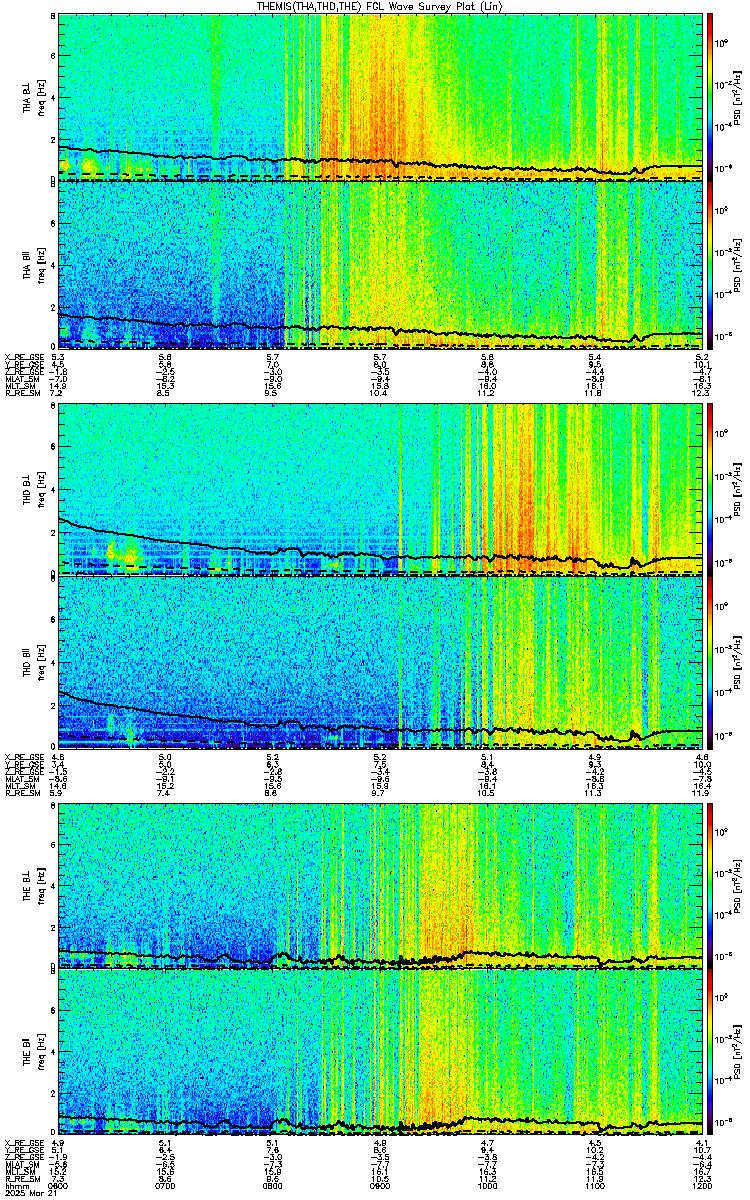Select the colorbar beside THA B-perpendicular panel

[711, 96]
